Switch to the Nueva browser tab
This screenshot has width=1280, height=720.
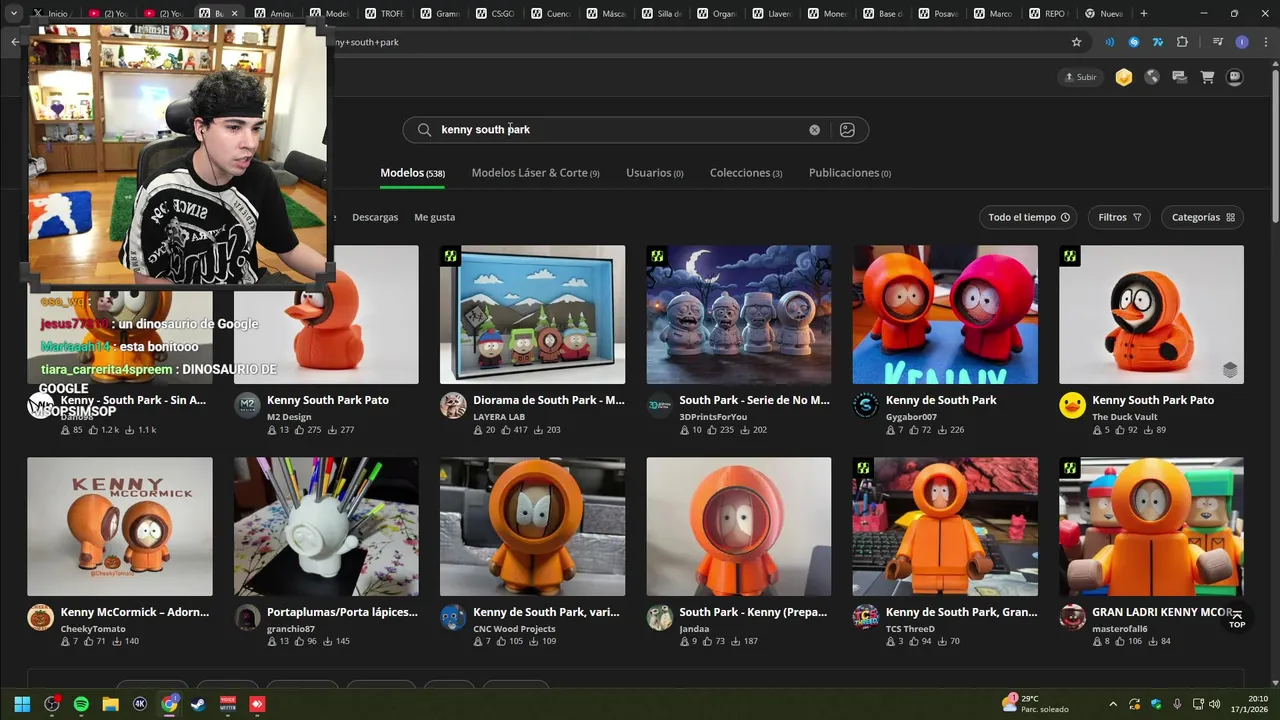1103,14
